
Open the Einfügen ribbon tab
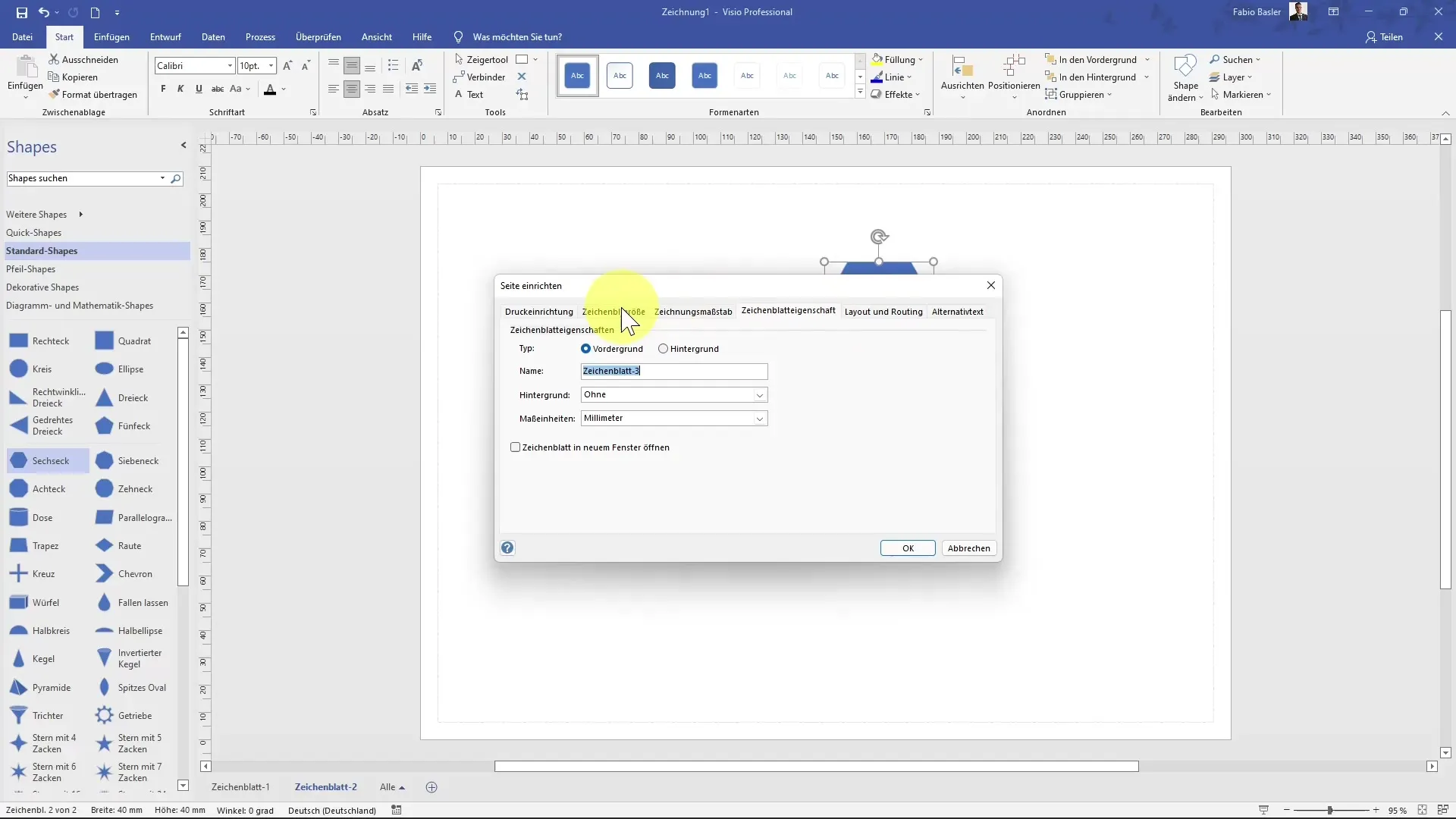(111, 36)
